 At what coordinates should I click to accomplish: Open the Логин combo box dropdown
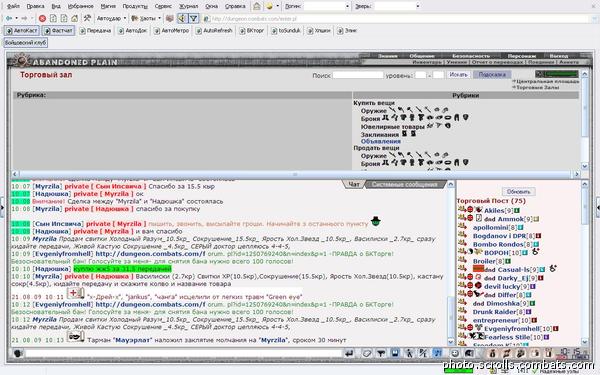tap(347, 6)
